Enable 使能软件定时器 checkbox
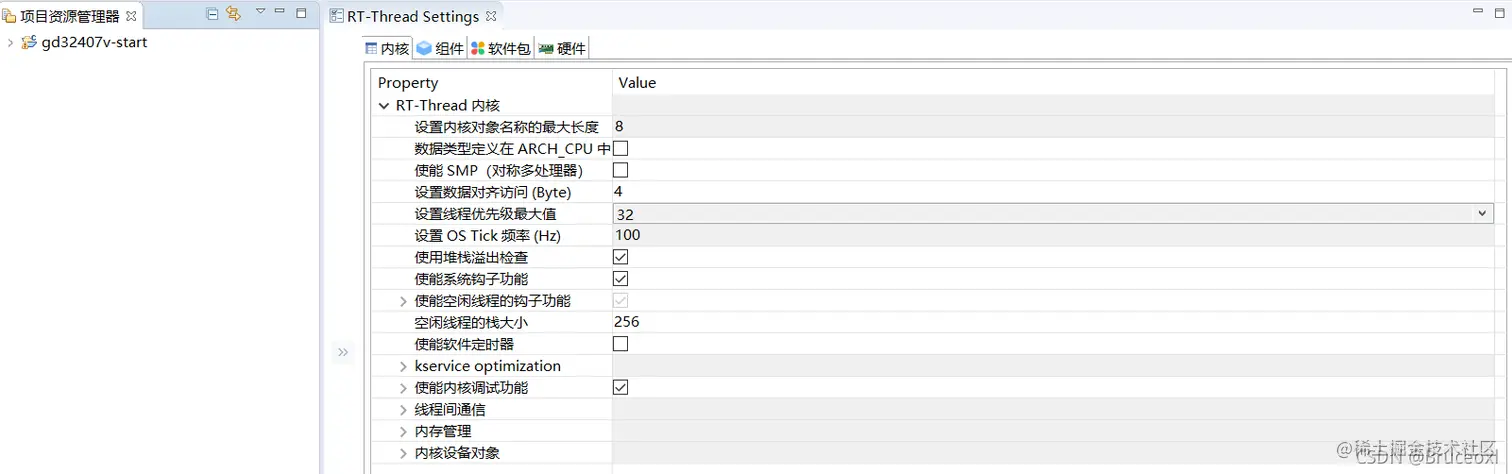Viewport: 1512px width, 474px height. pyautogui.click(x=620, y=344)
